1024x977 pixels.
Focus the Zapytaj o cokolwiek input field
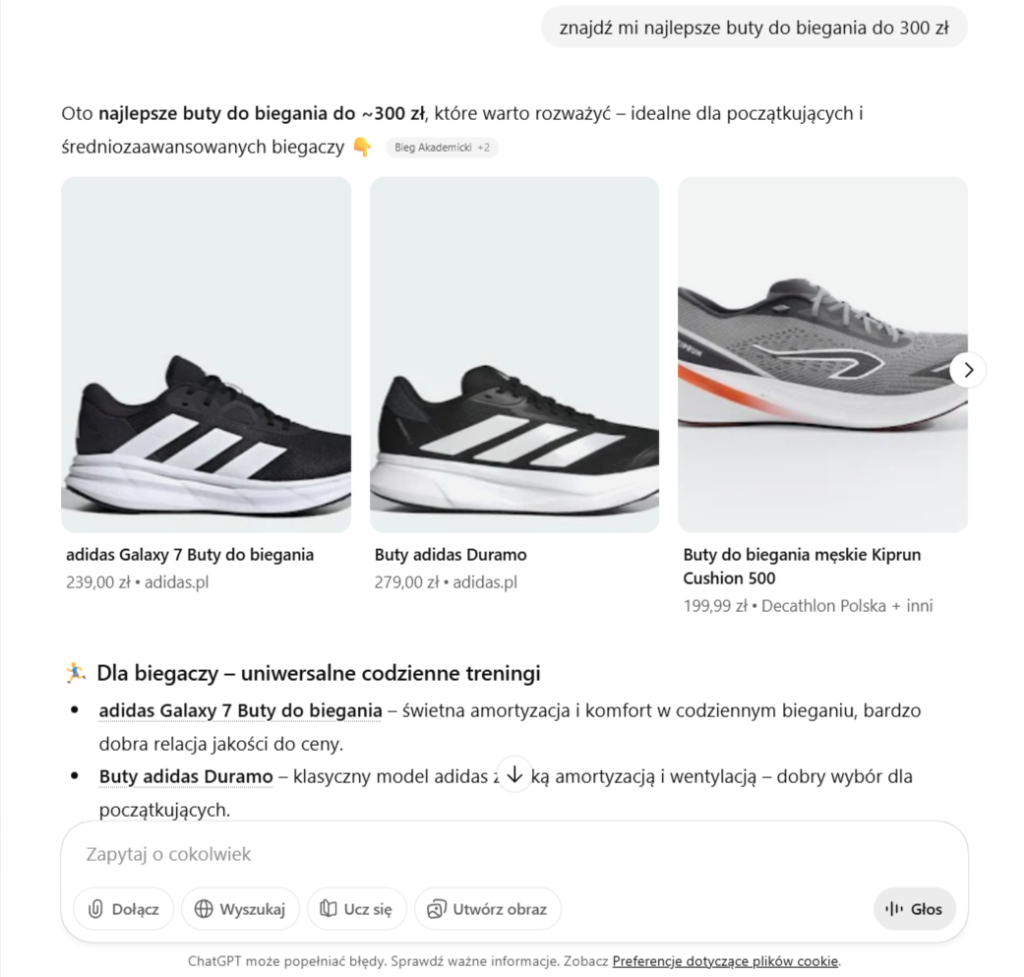500,855
